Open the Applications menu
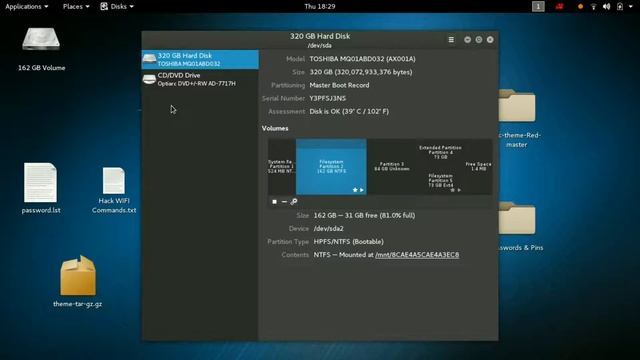640x360 pixels. tap(27, 7)
